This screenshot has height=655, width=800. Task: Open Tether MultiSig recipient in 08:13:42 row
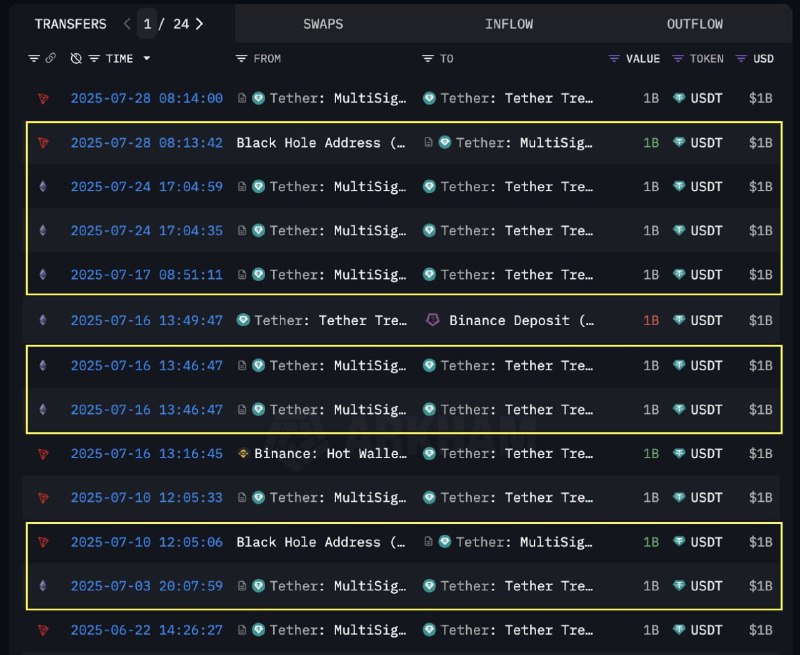coord(524,142)
